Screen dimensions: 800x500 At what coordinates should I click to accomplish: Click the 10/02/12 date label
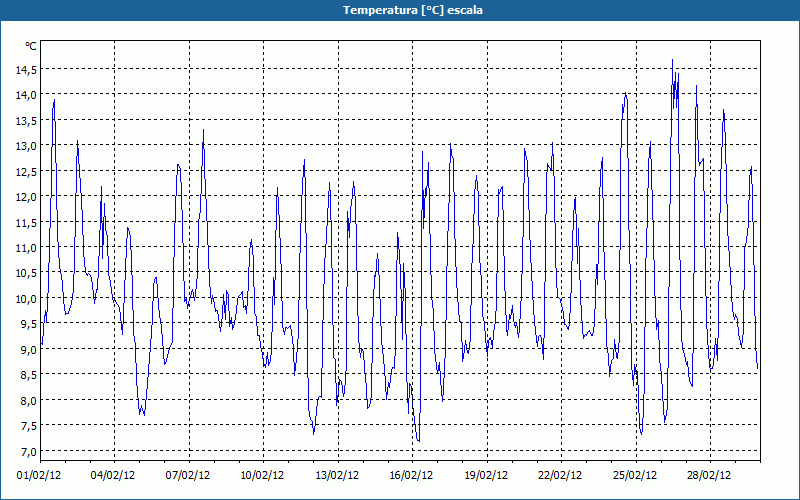point(262,475)
